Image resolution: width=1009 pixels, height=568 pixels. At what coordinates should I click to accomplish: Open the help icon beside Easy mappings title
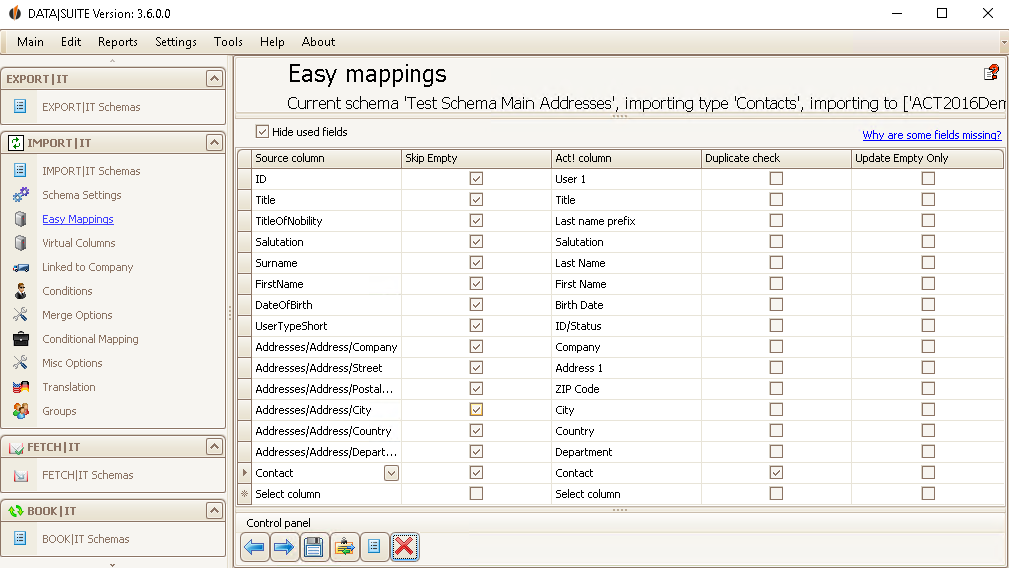point(991,73)
